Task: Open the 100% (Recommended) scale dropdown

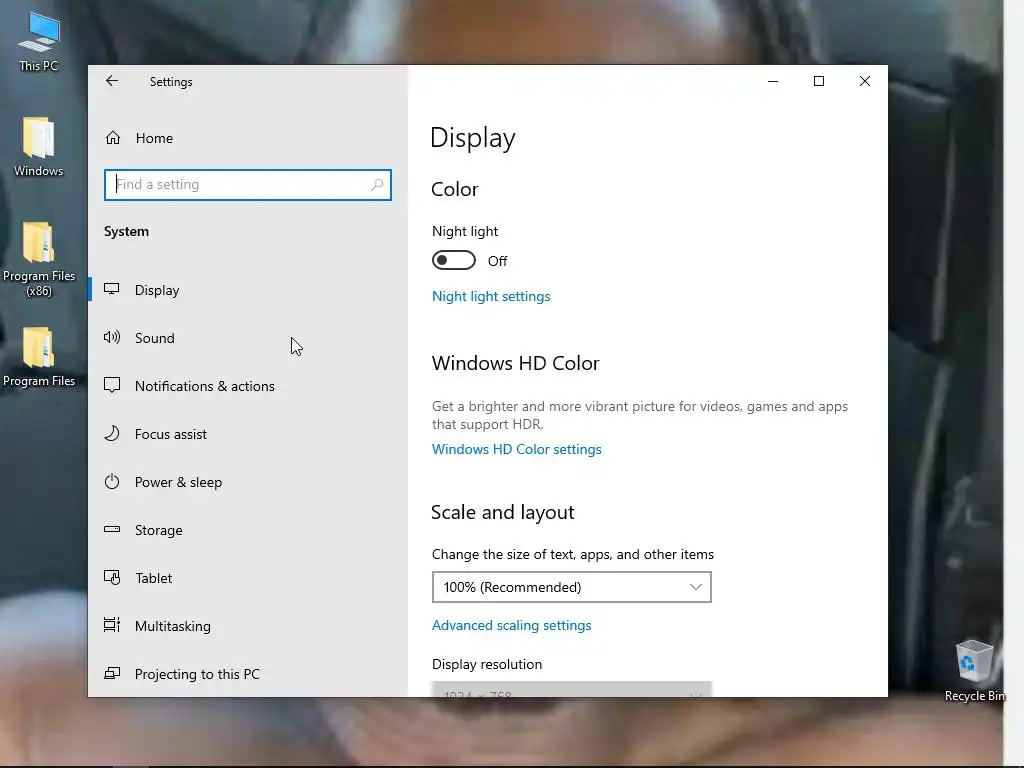Action: pyautogui.click(x=571, y=587)
